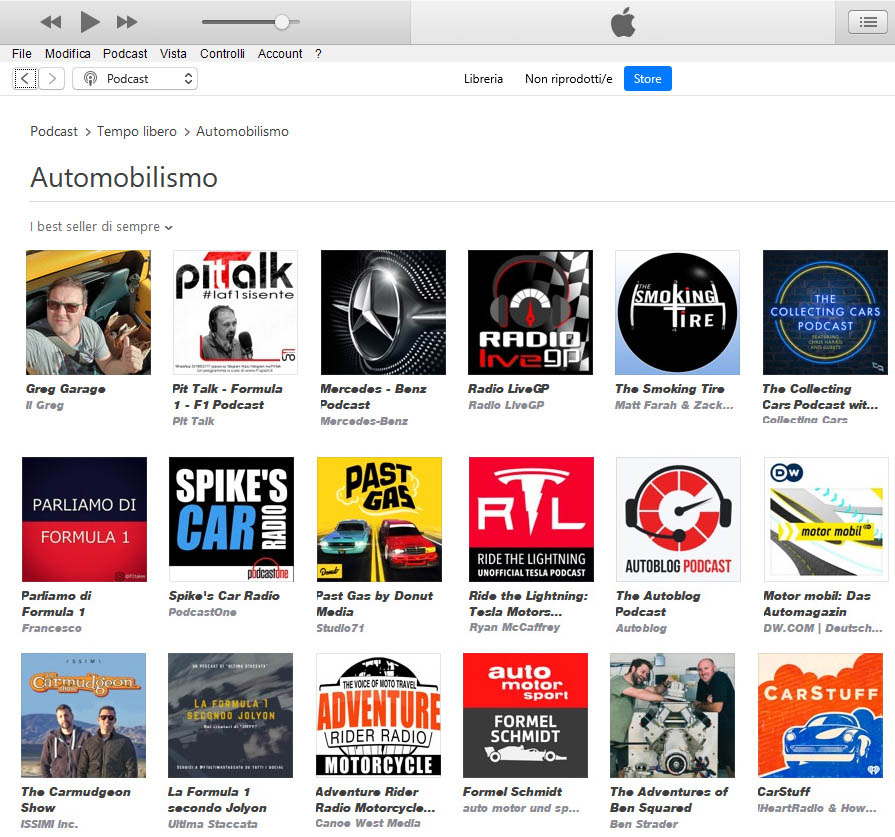Open the Vista menu
The image size is (895, 837).
click(173, 54)
